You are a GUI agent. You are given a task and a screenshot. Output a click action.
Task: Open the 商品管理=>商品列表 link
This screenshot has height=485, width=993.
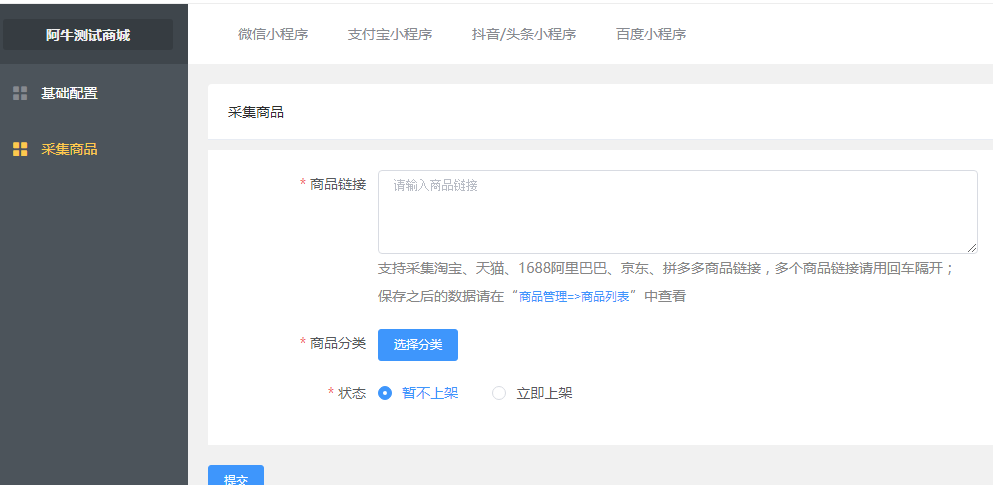[574, 297]
